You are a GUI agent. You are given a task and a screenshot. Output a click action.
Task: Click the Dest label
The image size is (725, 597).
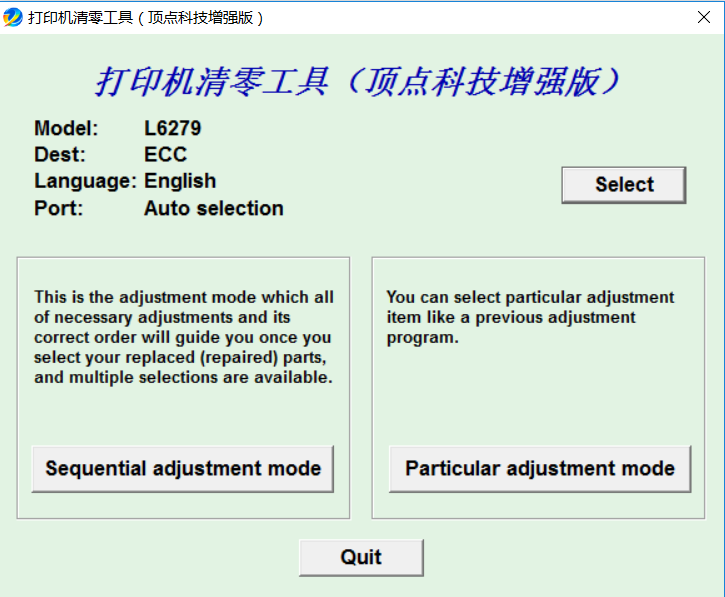click(60, 155)
